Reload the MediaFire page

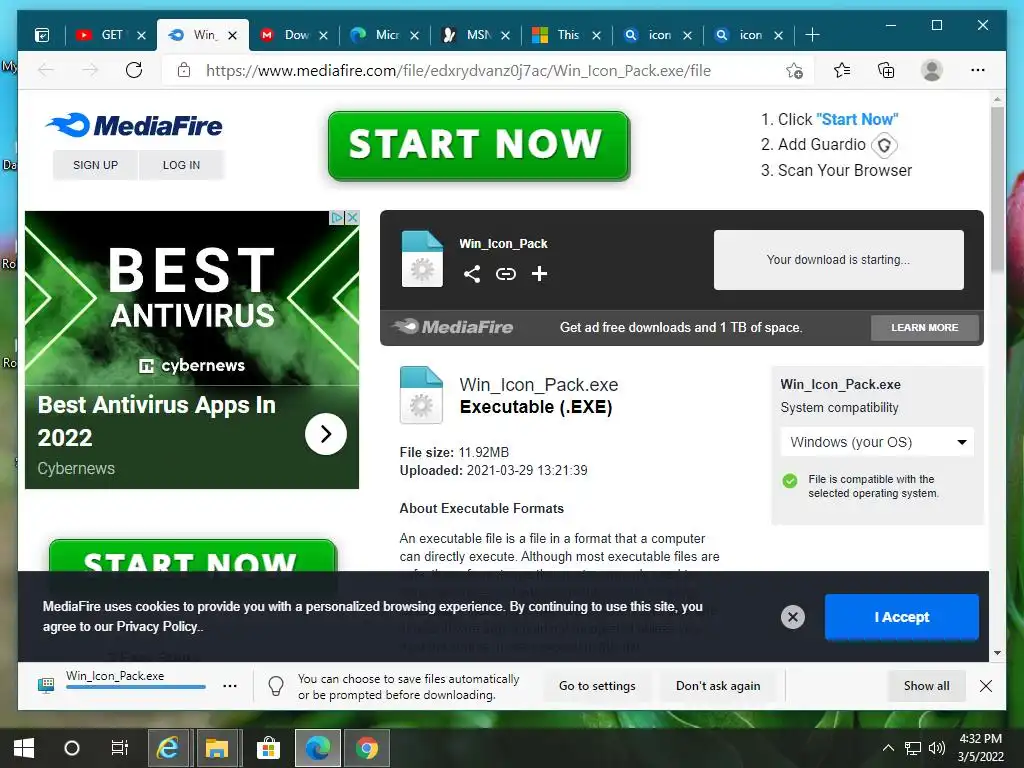[134, 70]
